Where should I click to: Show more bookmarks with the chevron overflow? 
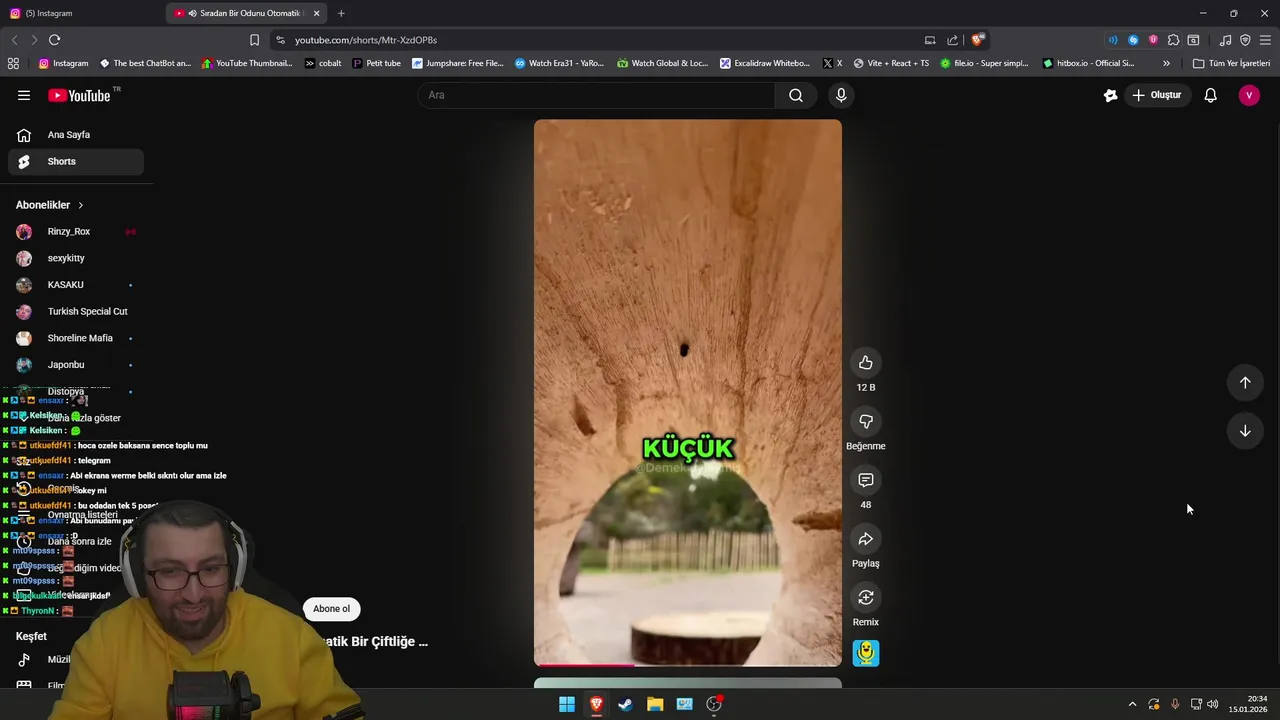tap(1166, 63)
